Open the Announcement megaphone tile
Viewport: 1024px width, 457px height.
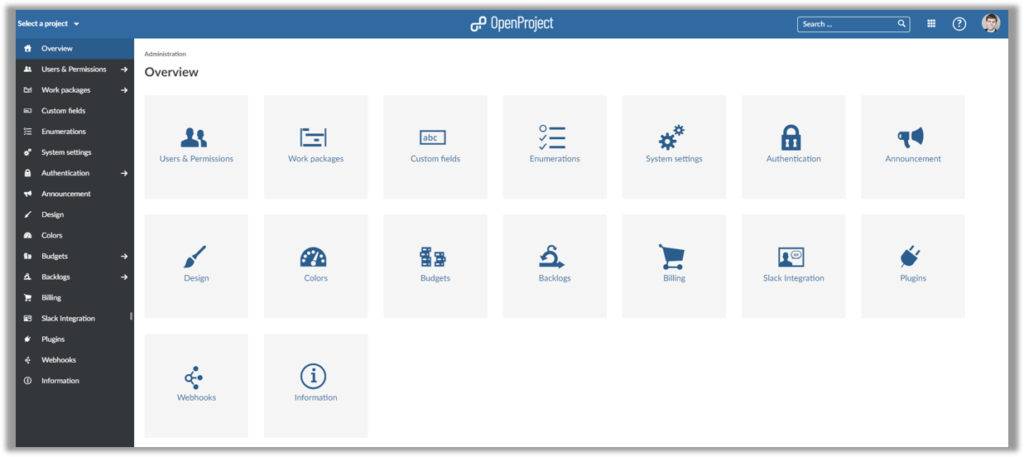tap(911, 137)
